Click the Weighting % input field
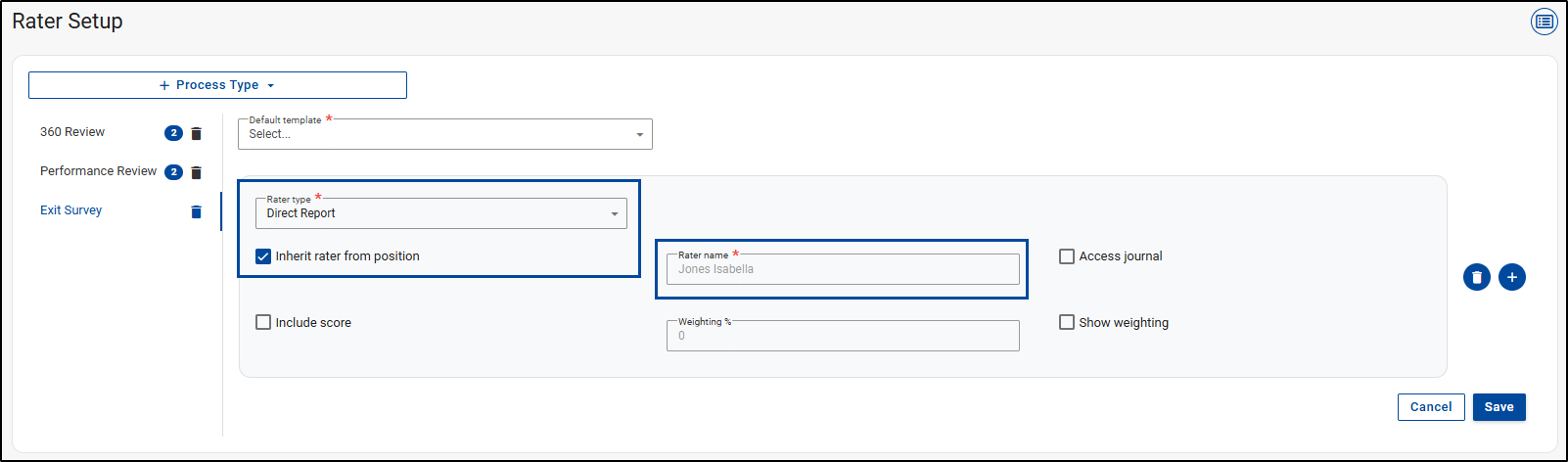The image size is (1568, 462). tap(842, 336)
